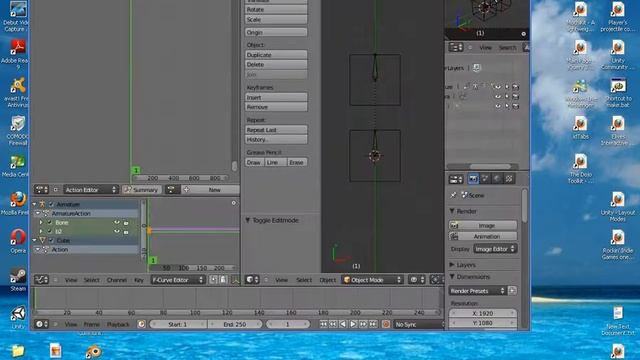Toggle the Summary button in dope sheet header
Image resolution: width=640 pixels, height=360 pixels.
pos(141,190)
